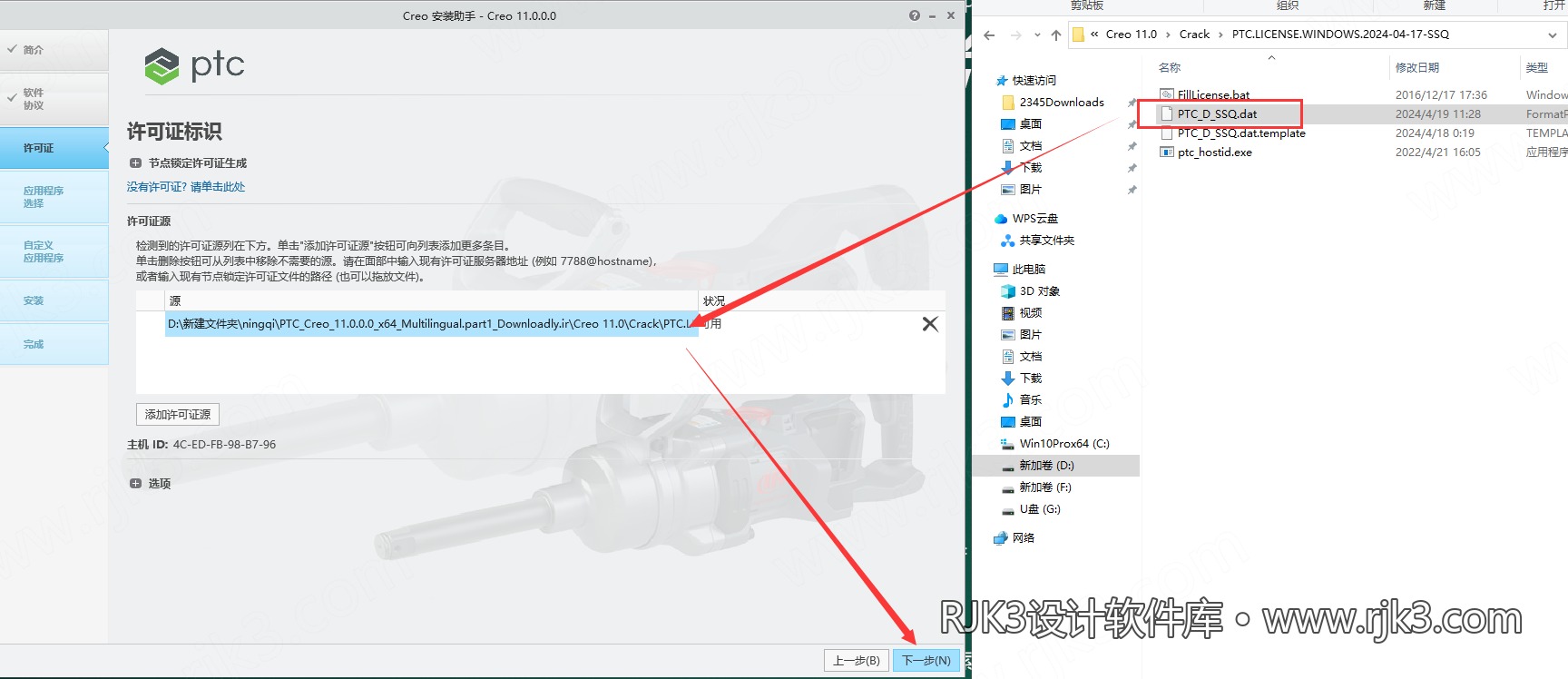Go to the 安装 installer step
Image resolution: width=1568 pixels, height=679 pixels.
click(54, 300)
